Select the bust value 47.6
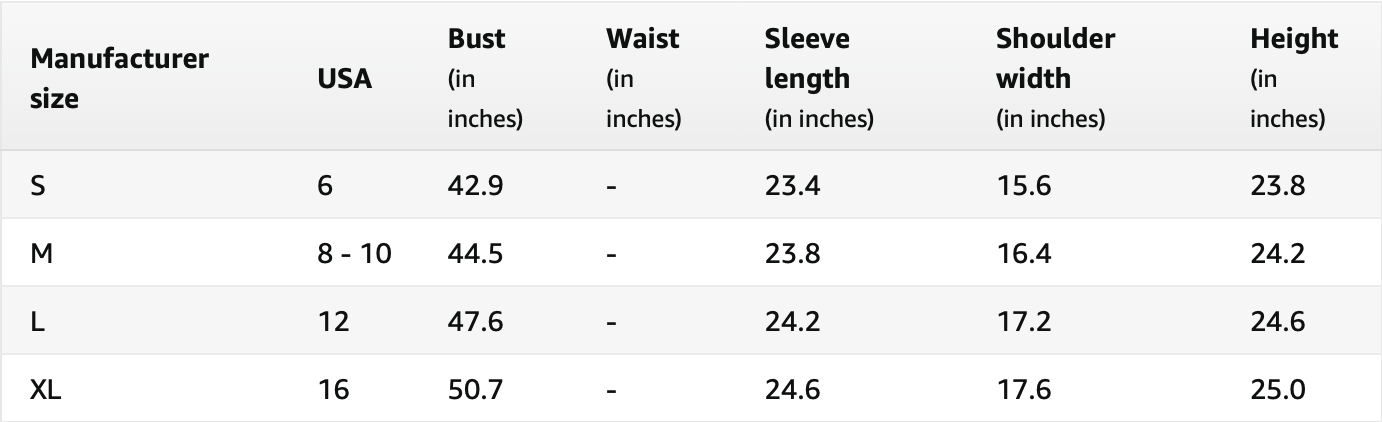The image size is (1382, 422). 475,321
